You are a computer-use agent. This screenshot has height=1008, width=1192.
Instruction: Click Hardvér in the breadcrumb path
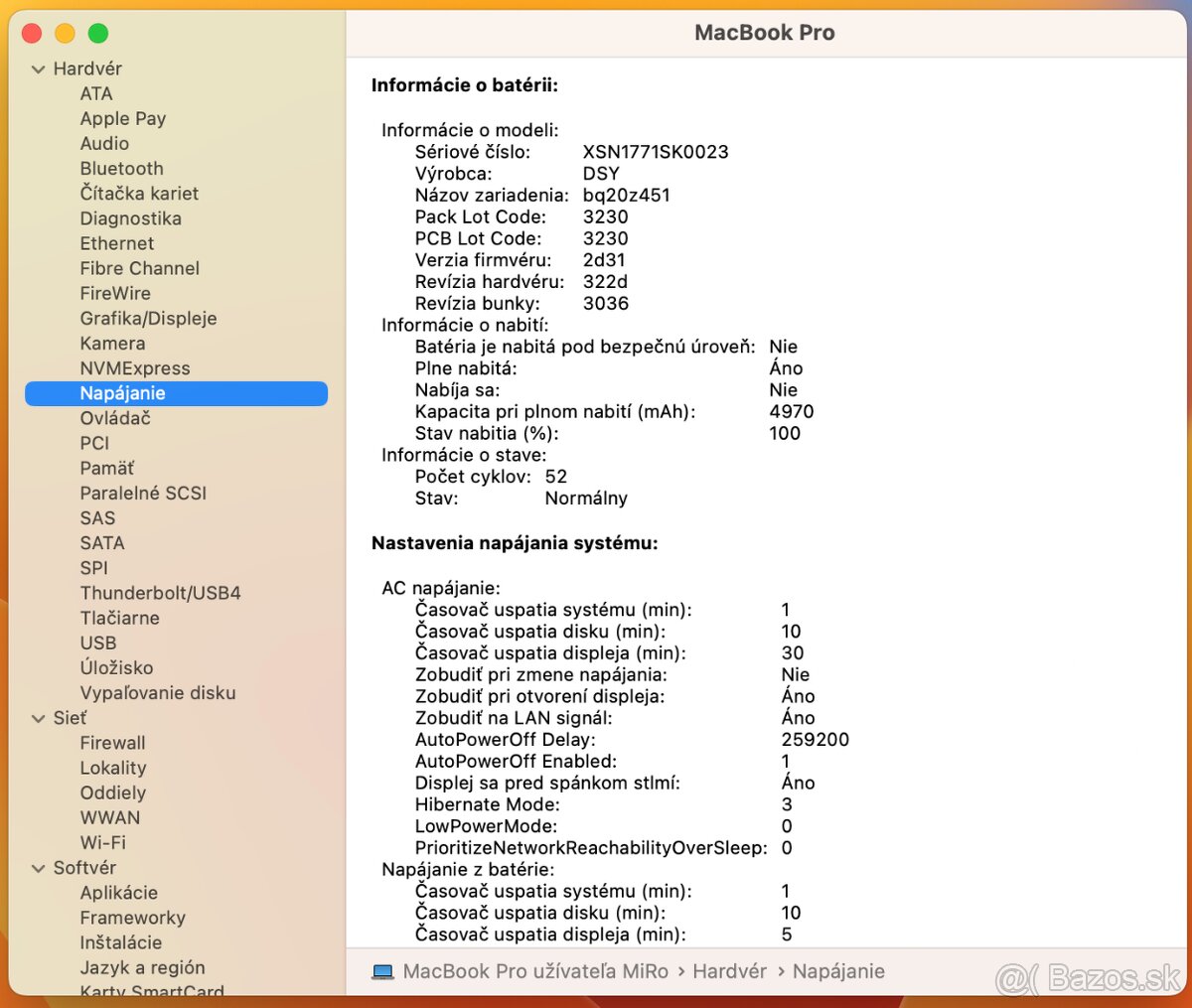(730, 971)
